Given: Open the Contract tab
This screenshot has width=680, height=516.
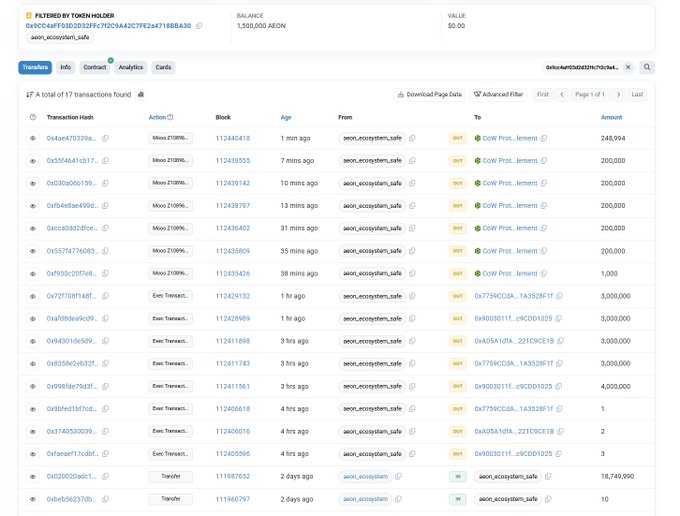Looking at the screenshot, I should tap(95, 67).
